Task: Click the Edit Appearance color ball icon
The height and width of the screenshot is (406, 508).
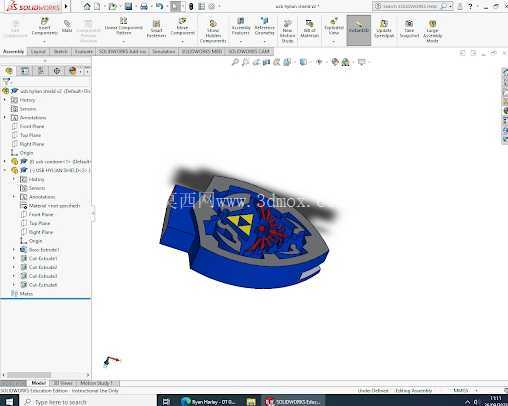Action: click(x=335, y=62)
